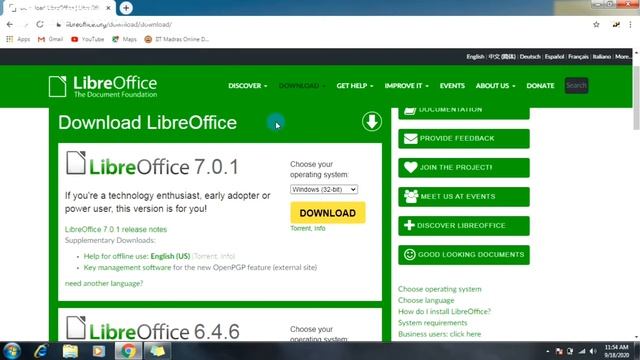Click DISCOVER LIBREOFFICE button

(464, 226)
